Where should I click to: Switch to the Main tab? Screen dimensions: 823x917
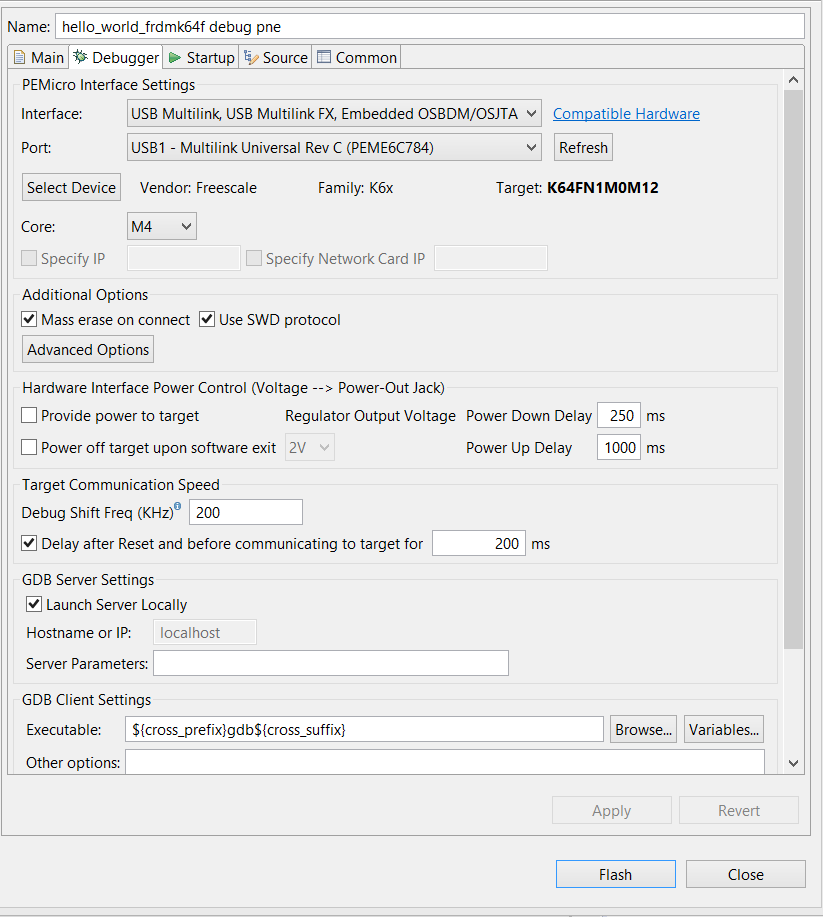pos(39,58)
